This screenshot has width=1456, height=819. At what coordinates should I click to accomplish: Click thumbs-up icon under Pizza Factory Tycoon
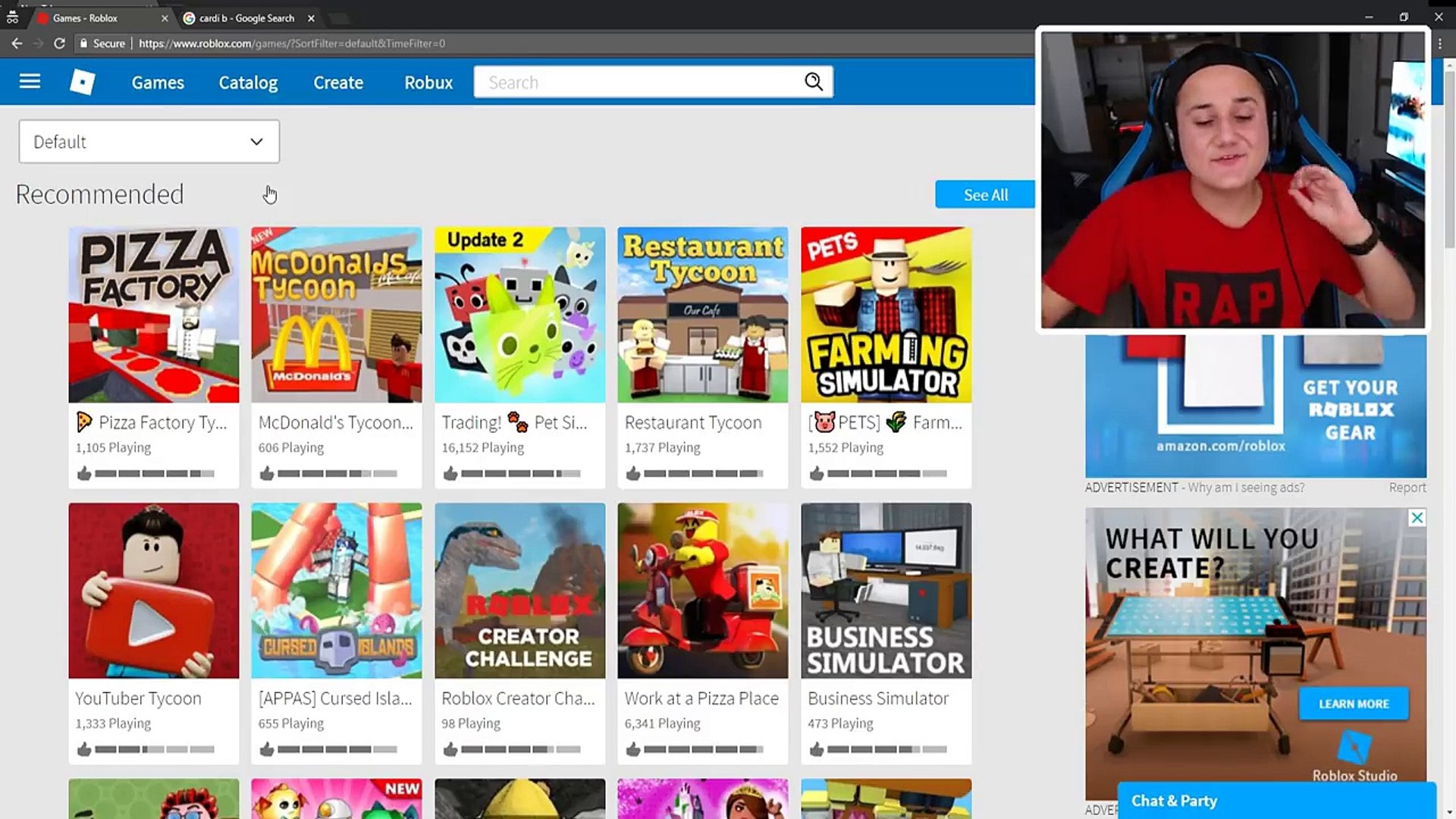84,474
